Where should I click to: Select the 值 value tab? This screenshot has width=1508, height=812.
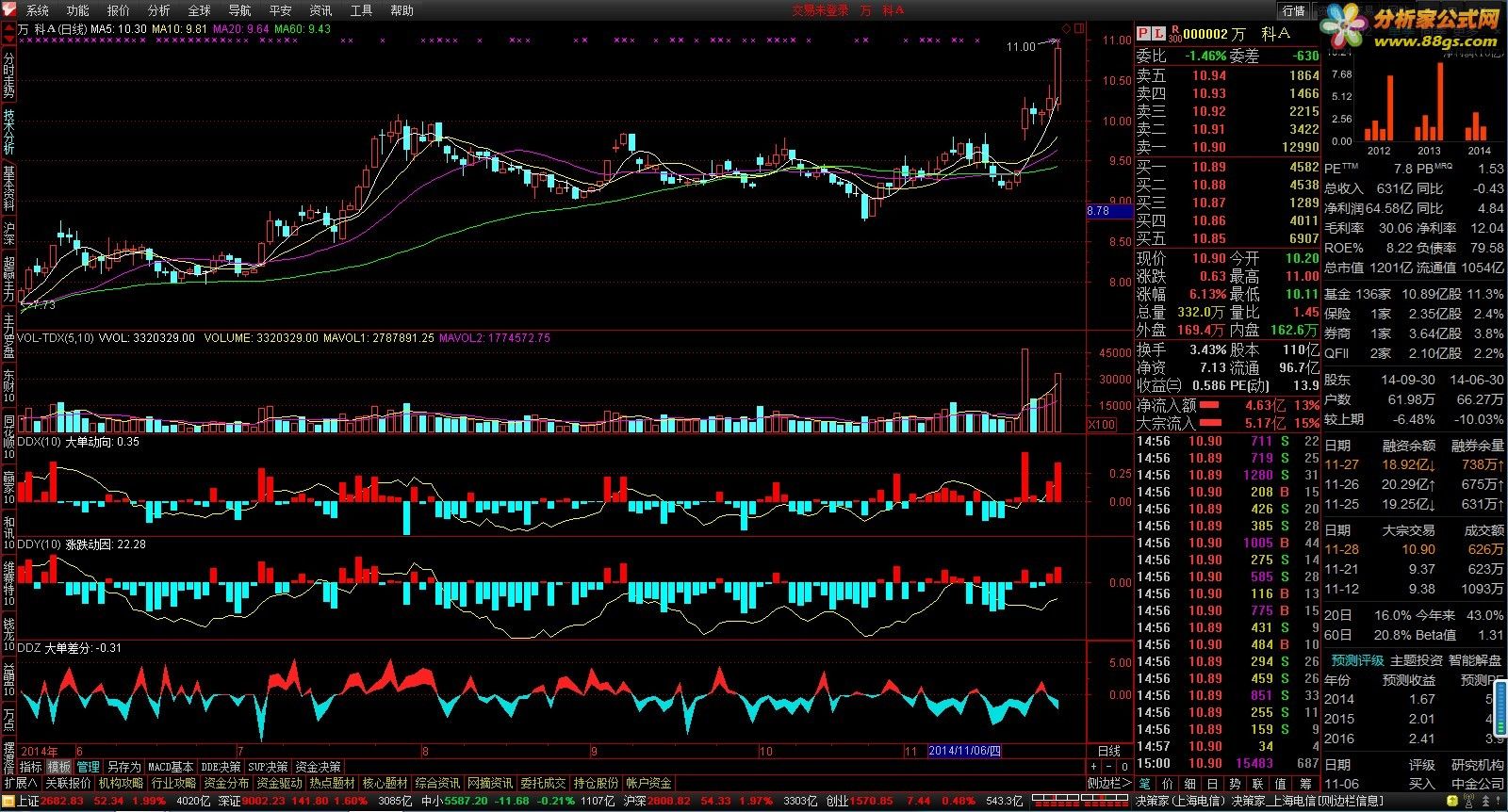(x=1281, y=784)
